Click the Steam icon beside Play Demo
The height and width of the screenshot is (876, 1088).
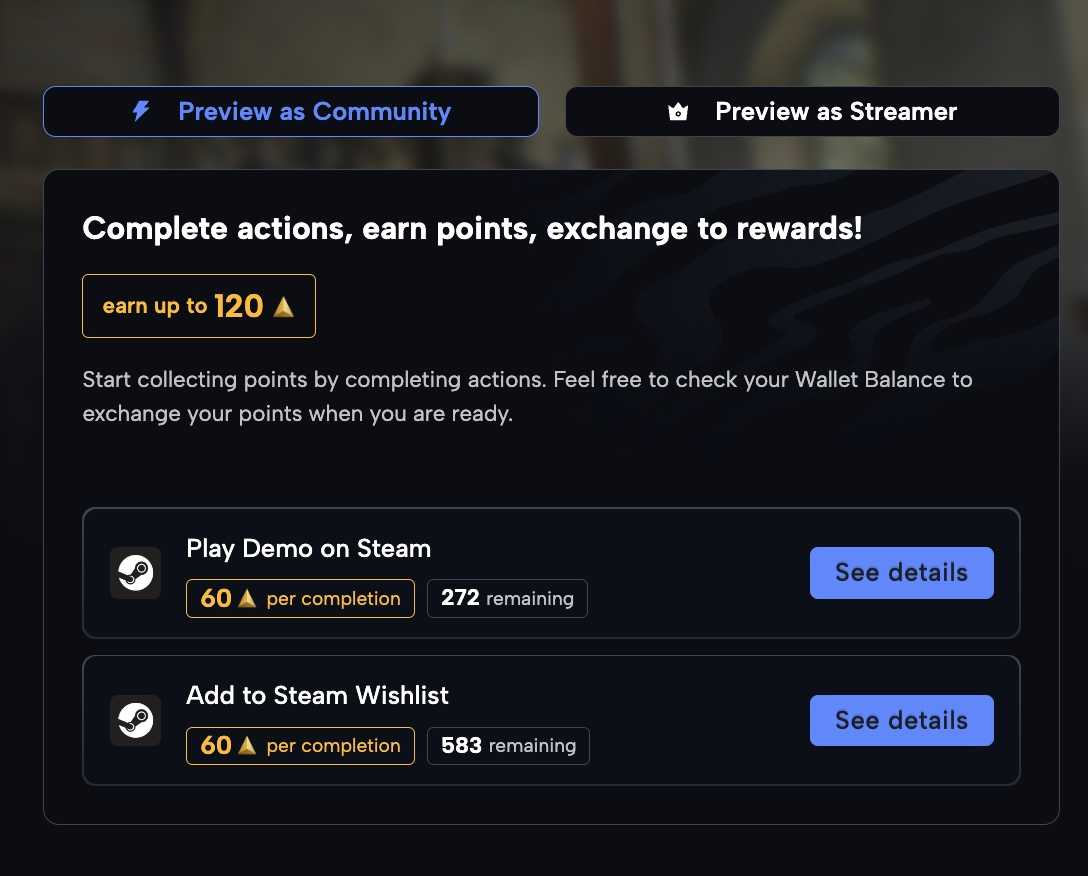point(135,573)
